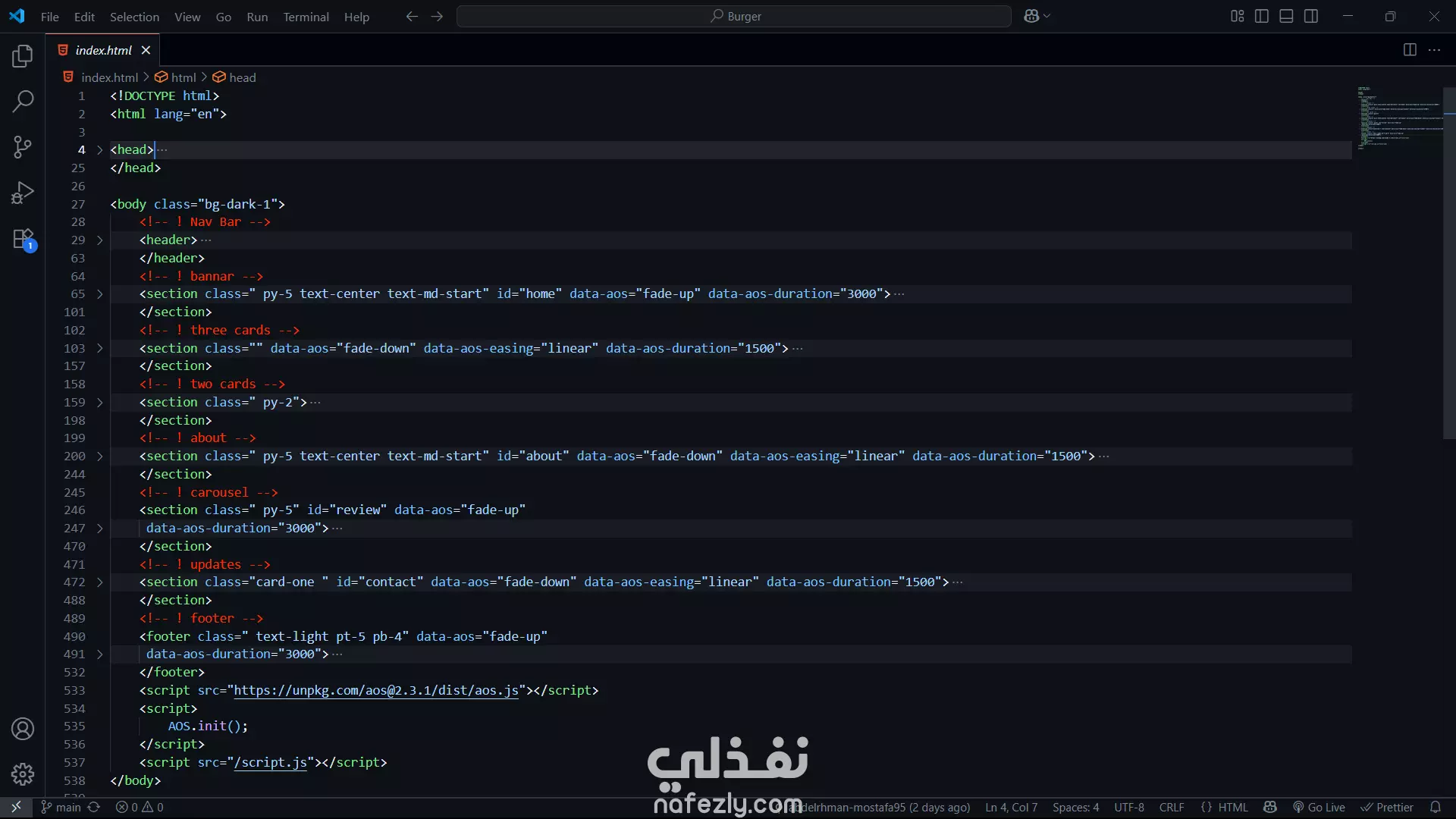Viewport: 1456px width, 819px height.
Task: Go back using the left arrow
Action: 412,16
